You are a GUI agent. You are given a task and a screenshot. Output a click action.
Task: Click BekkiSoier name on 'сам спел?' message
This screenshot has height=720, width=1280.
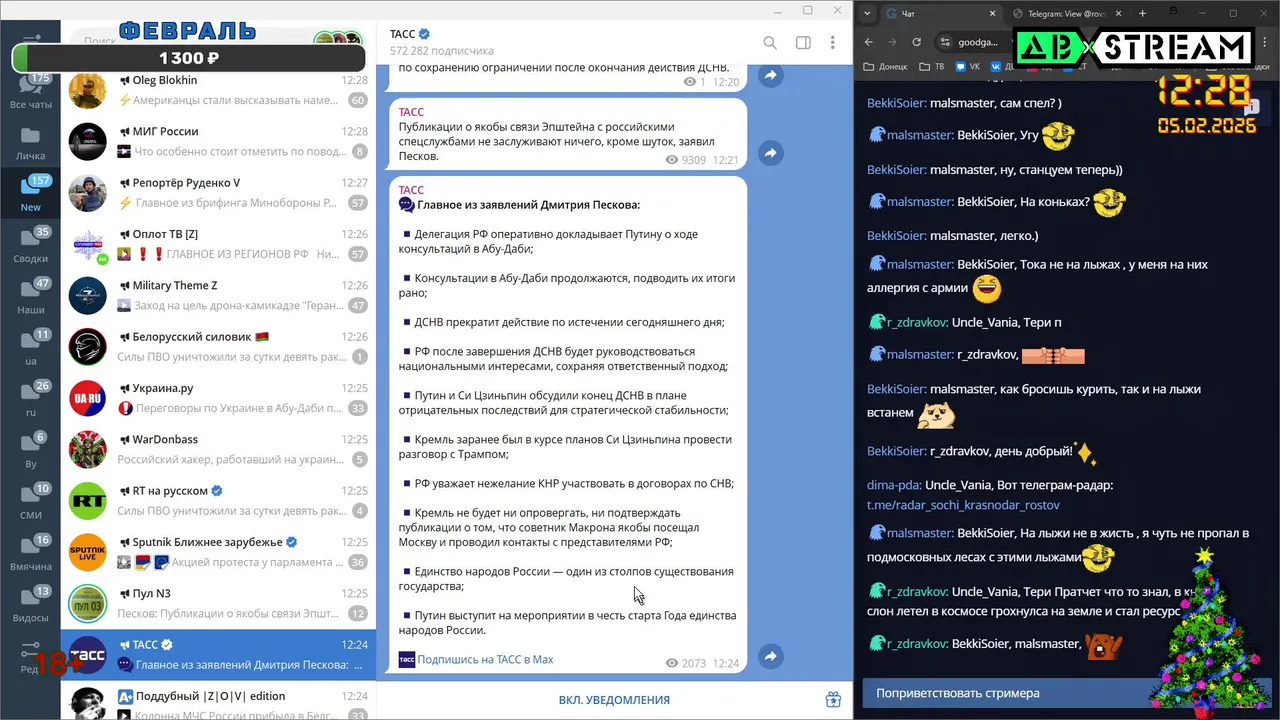tap(896, 103)
